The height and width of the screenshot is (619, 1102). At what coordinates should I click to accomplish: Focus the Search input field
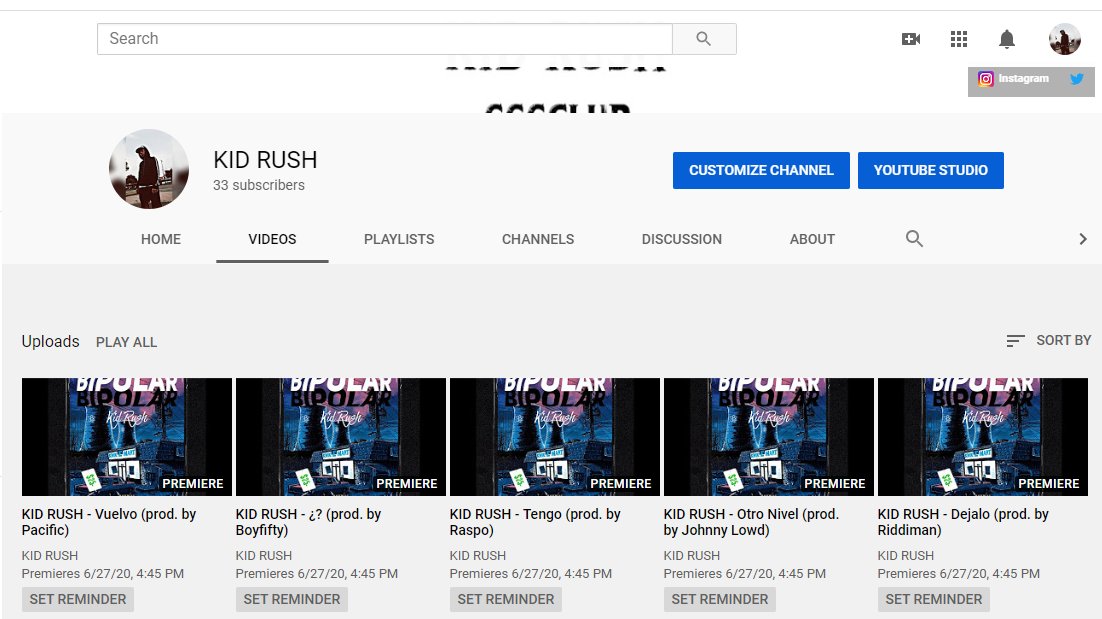click(384, 39)
